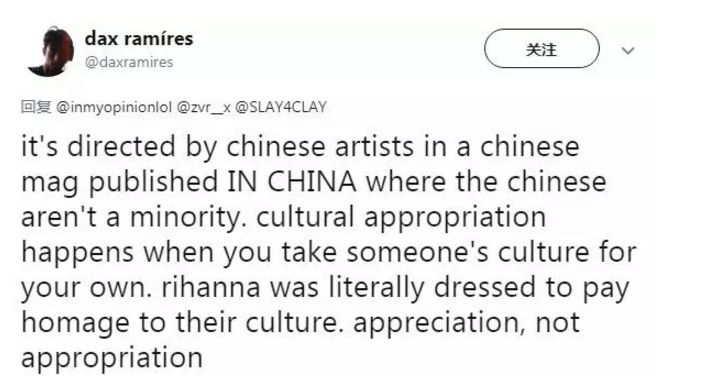Click the word literally in tweet

[377, 288]
